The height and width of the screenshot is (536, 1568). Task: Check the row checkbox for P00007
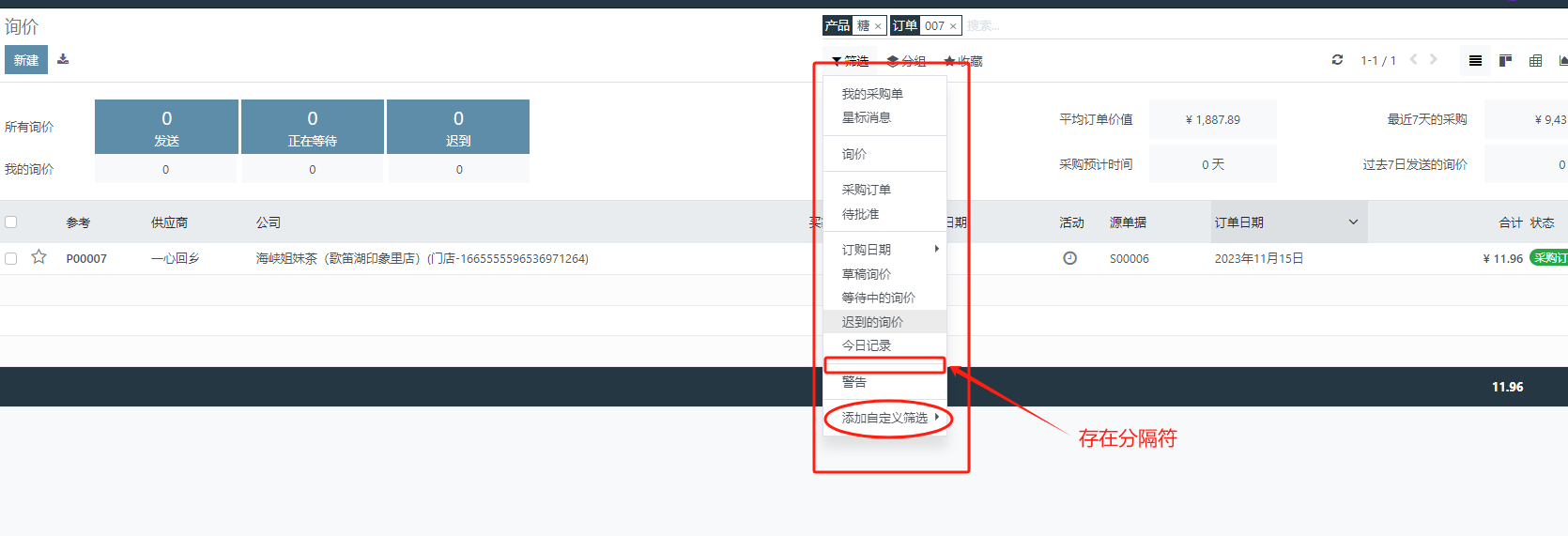tap(11, 258)
